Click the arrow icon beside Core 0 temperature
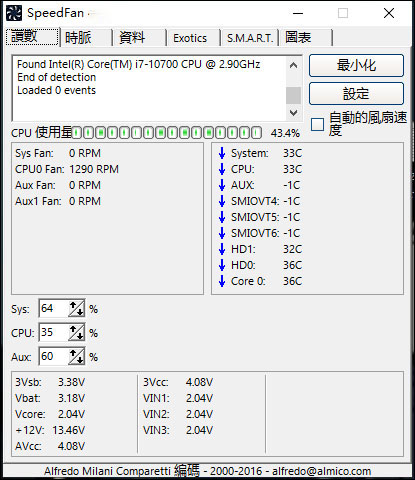Image resolution: width=415 pixels, height=480 pixels. coord(222,281)
